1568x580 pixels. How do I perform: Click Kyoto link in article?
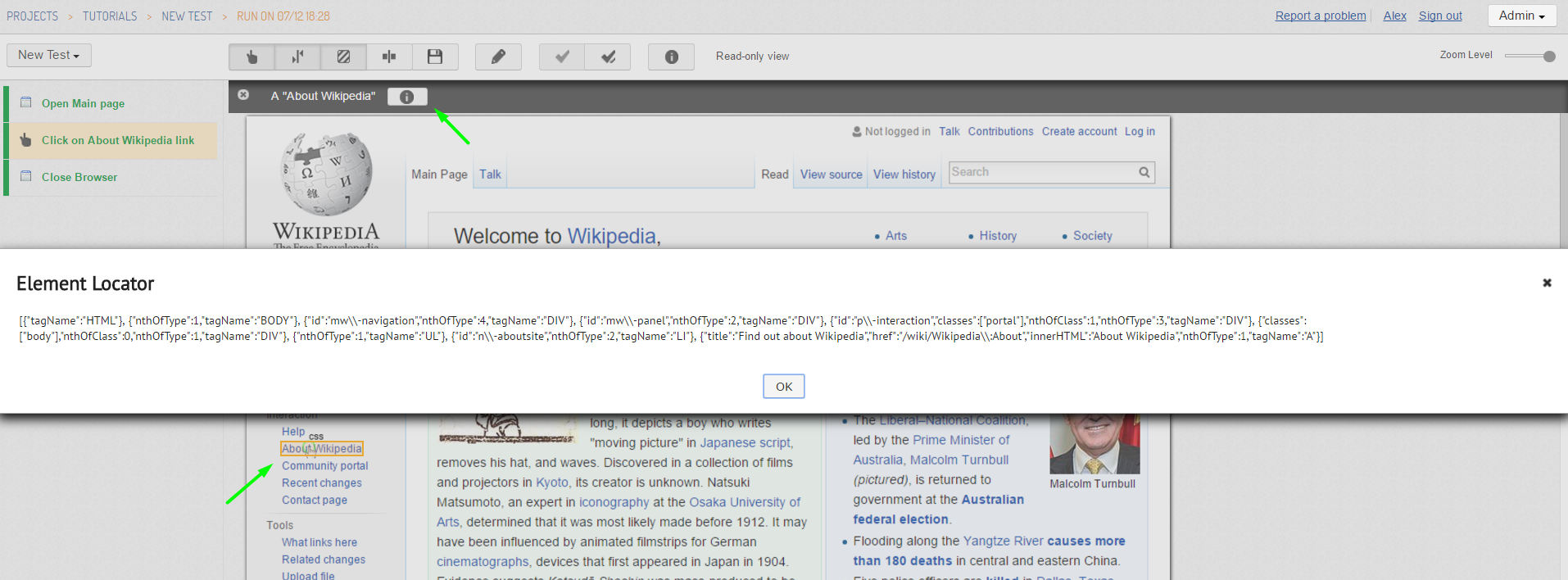point(552,483)
